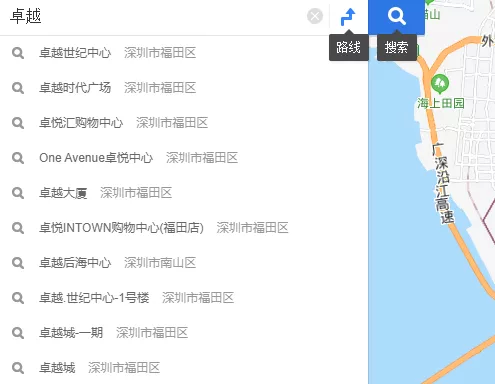This screenshot has width=495, height=384.
Task: Click magnifier icon beside 卓越城-一期
Action: point(18,333)
